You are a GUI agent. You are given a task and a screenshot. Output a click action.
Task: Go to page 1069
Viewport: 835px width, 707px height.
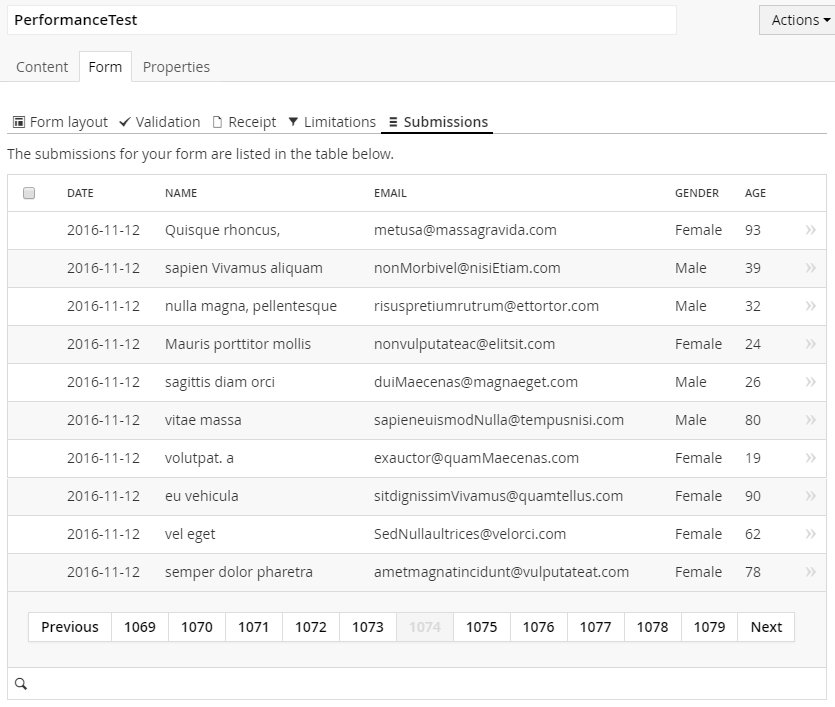pos(140,627)
